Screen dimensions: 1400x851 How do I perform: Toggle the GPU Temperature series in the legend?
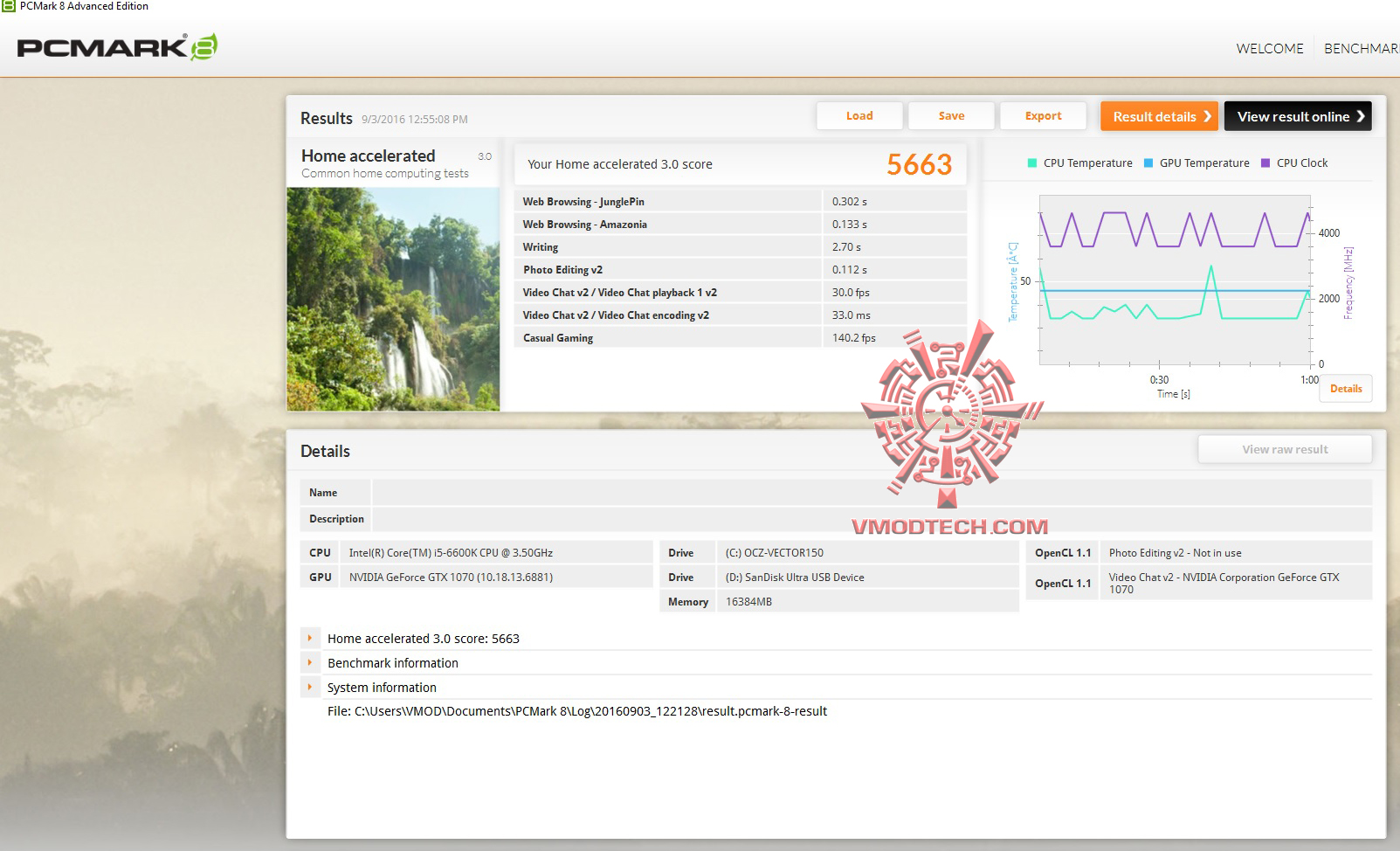1197,163
